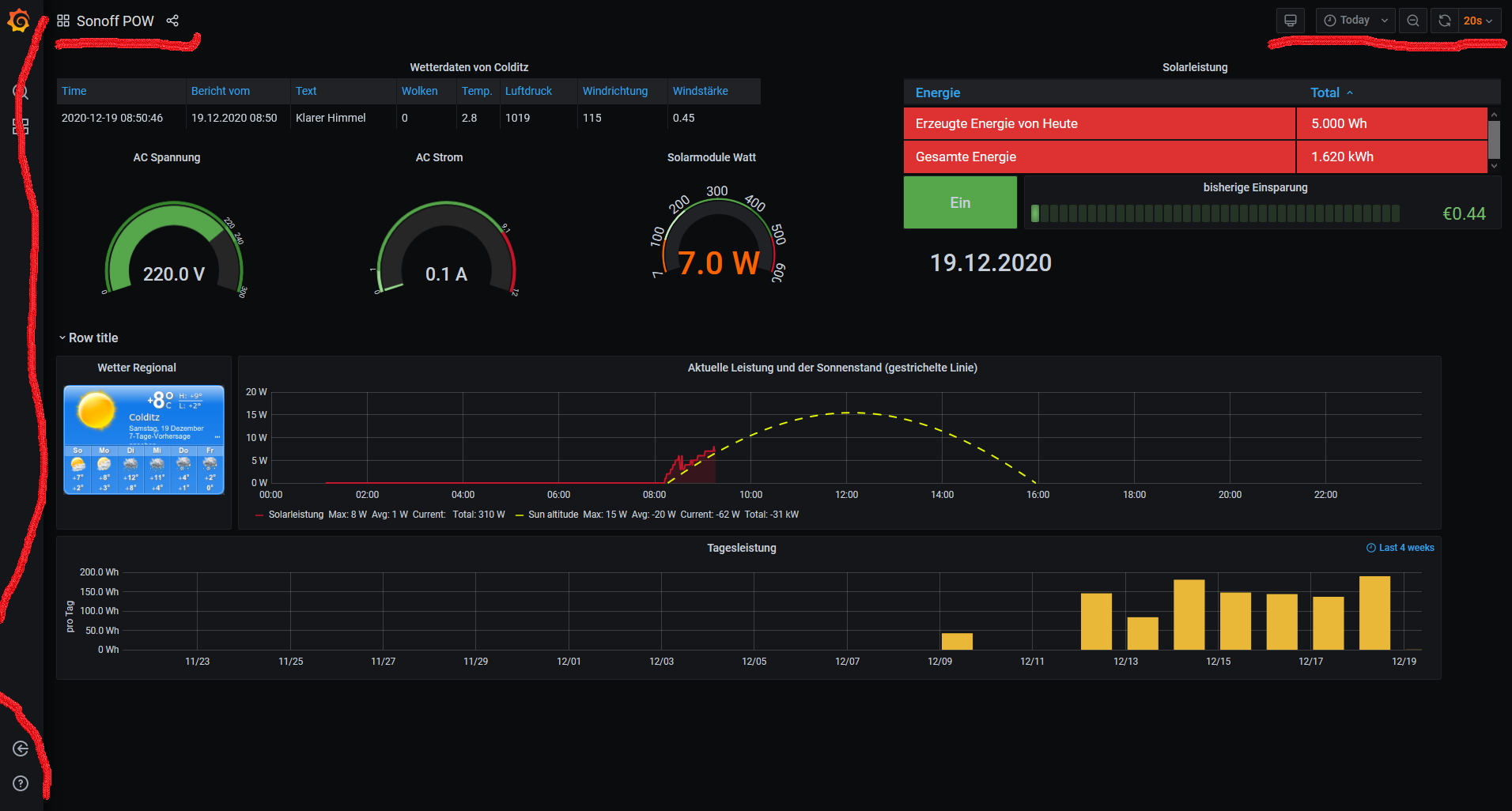Collapse the Row title section

click(x=93, y=338)
